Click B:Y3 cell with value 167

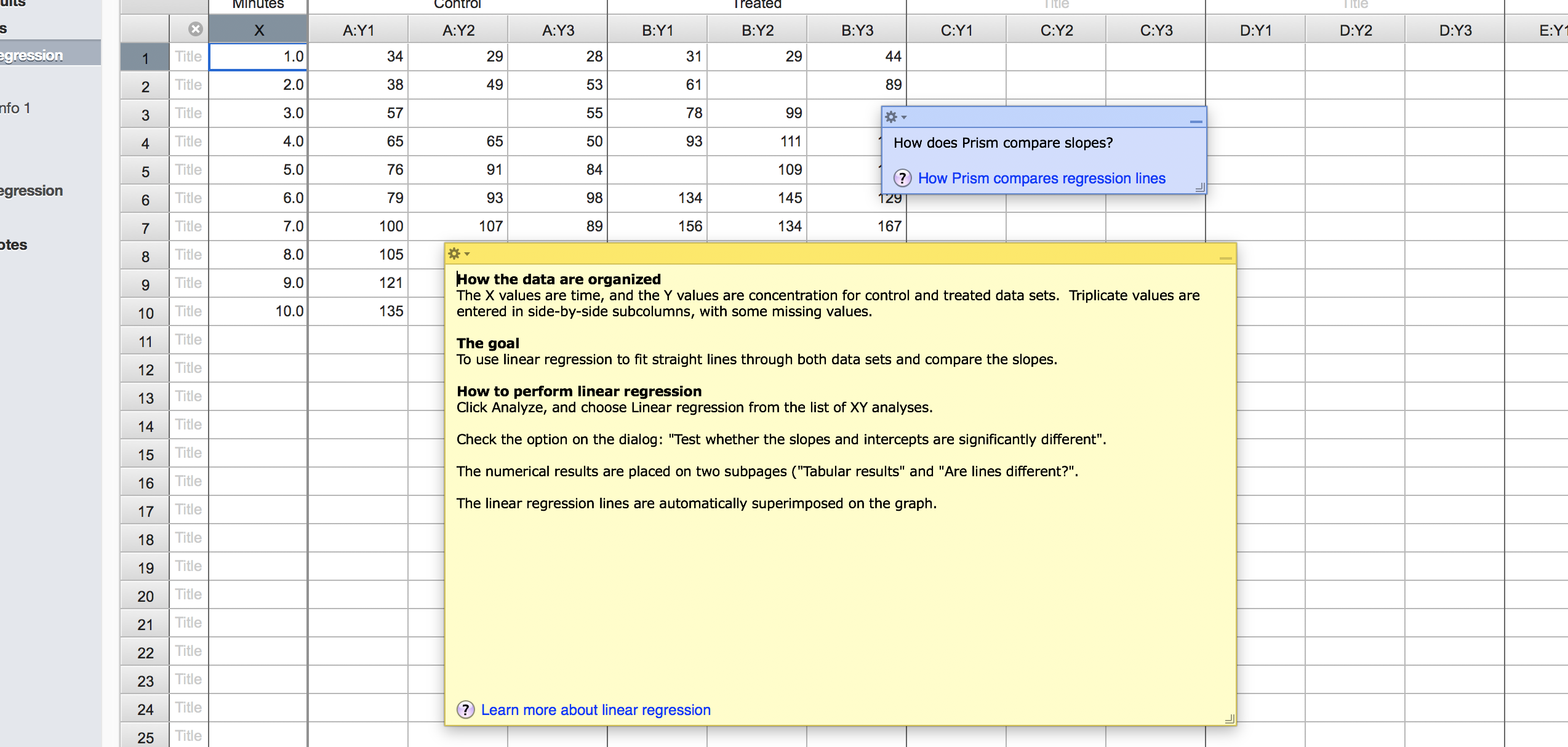coord(857,226)
